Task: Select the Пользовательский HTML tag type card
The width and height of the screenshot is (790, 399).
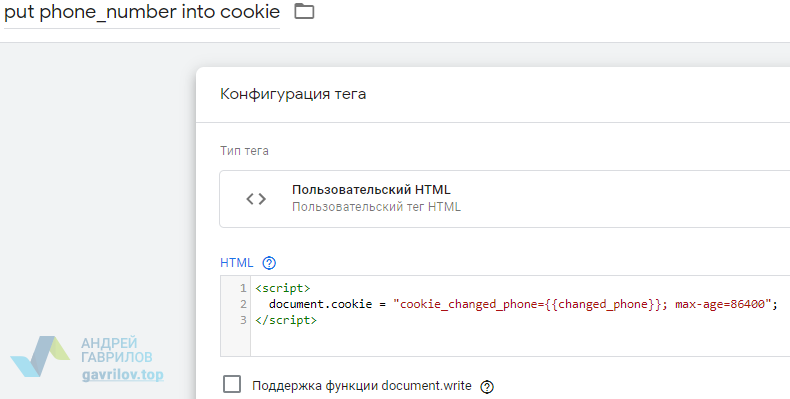Action: [504, 199]
